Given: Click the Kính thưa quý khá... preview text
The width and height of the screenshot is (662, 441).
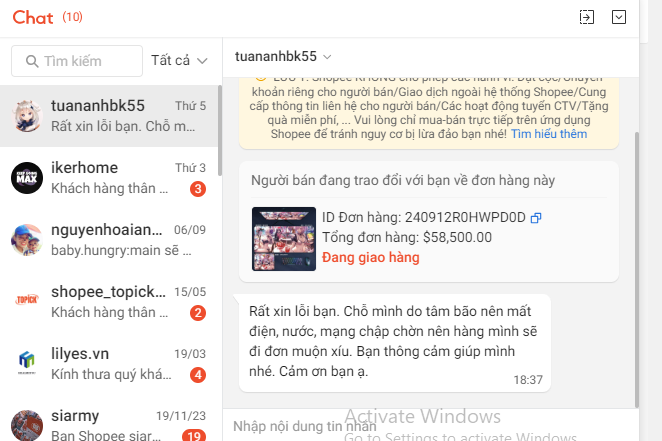Looking at the screenshot, I should coord(111,375).
